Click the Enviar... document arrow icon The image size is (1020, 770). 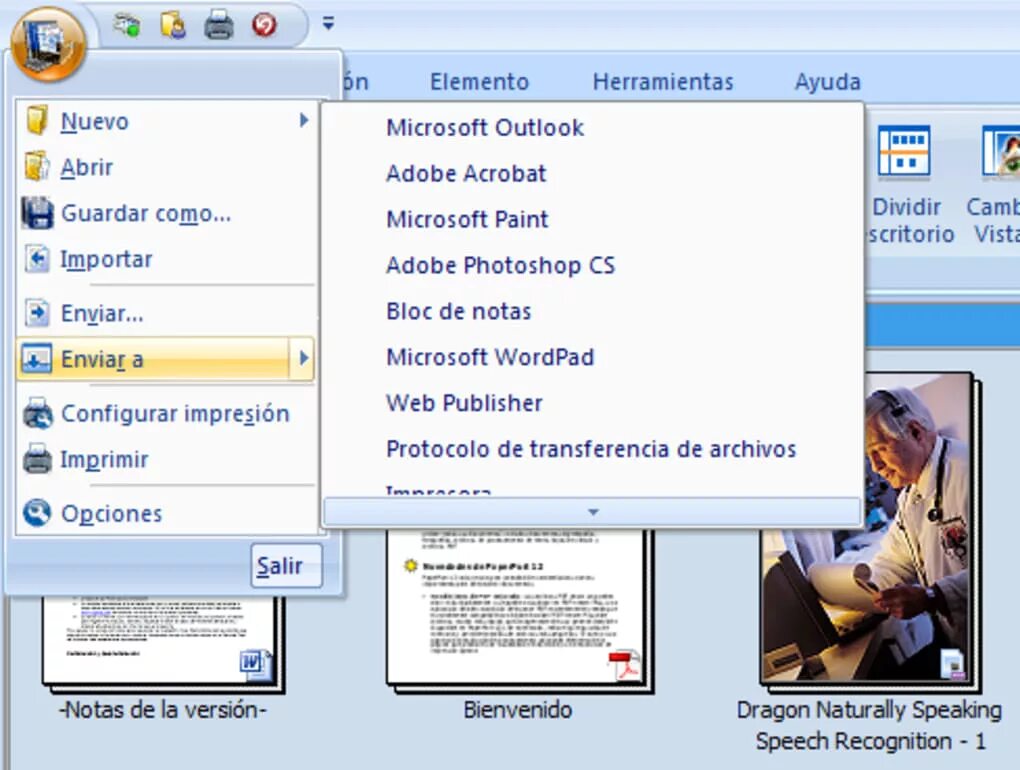pyautogui.click(x=37, y=313)
